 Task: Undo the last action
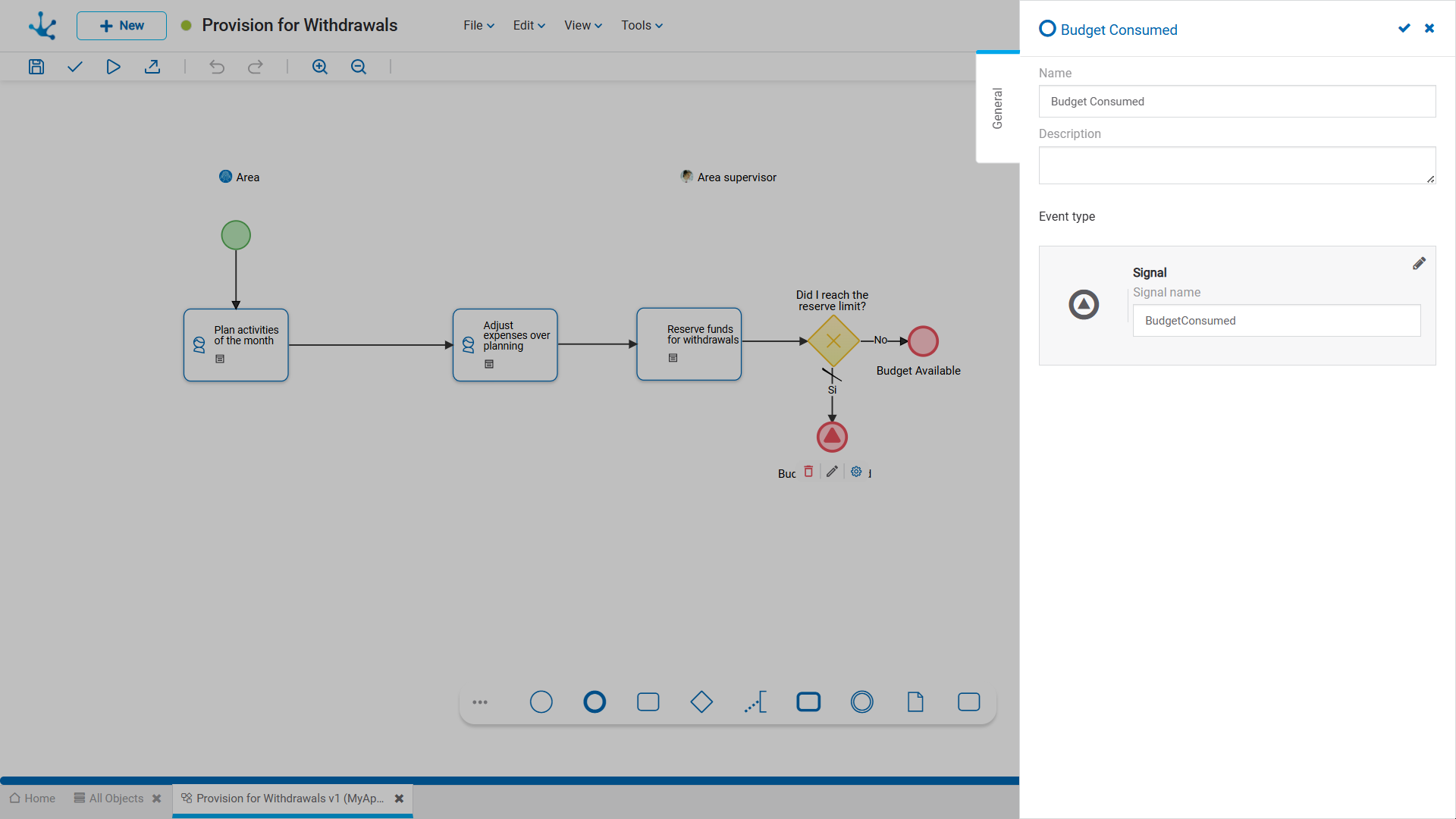(x=217, y=67)
